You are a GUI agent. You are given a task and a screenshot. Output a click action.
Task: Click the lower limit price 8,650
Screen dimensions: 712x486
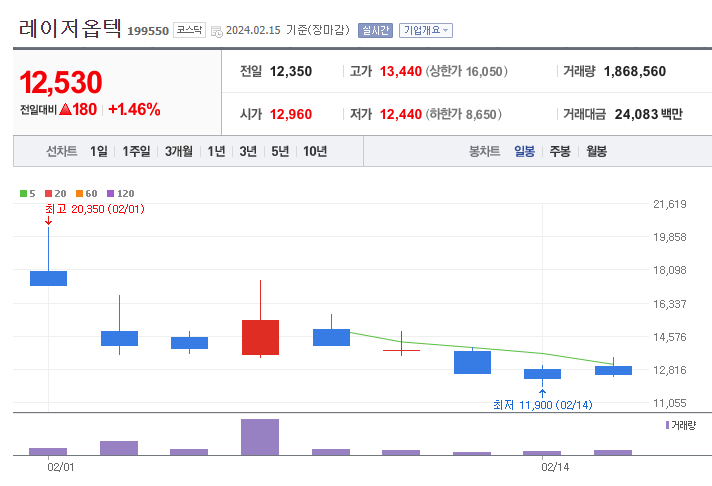[x=481, y=114]
